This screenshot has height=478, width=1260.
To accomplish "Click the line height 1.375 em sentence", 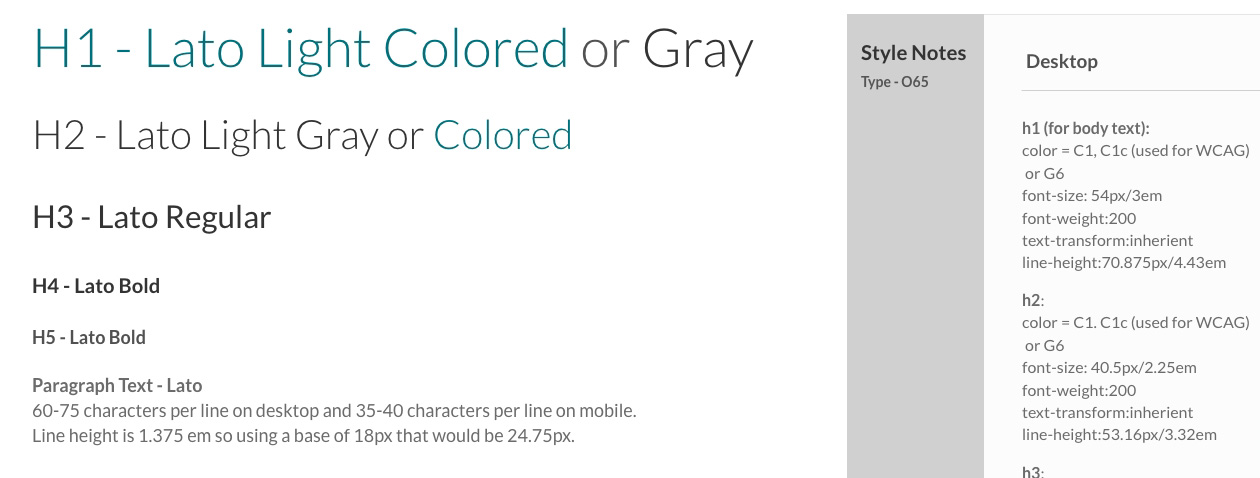I will [x=303, y=435].
